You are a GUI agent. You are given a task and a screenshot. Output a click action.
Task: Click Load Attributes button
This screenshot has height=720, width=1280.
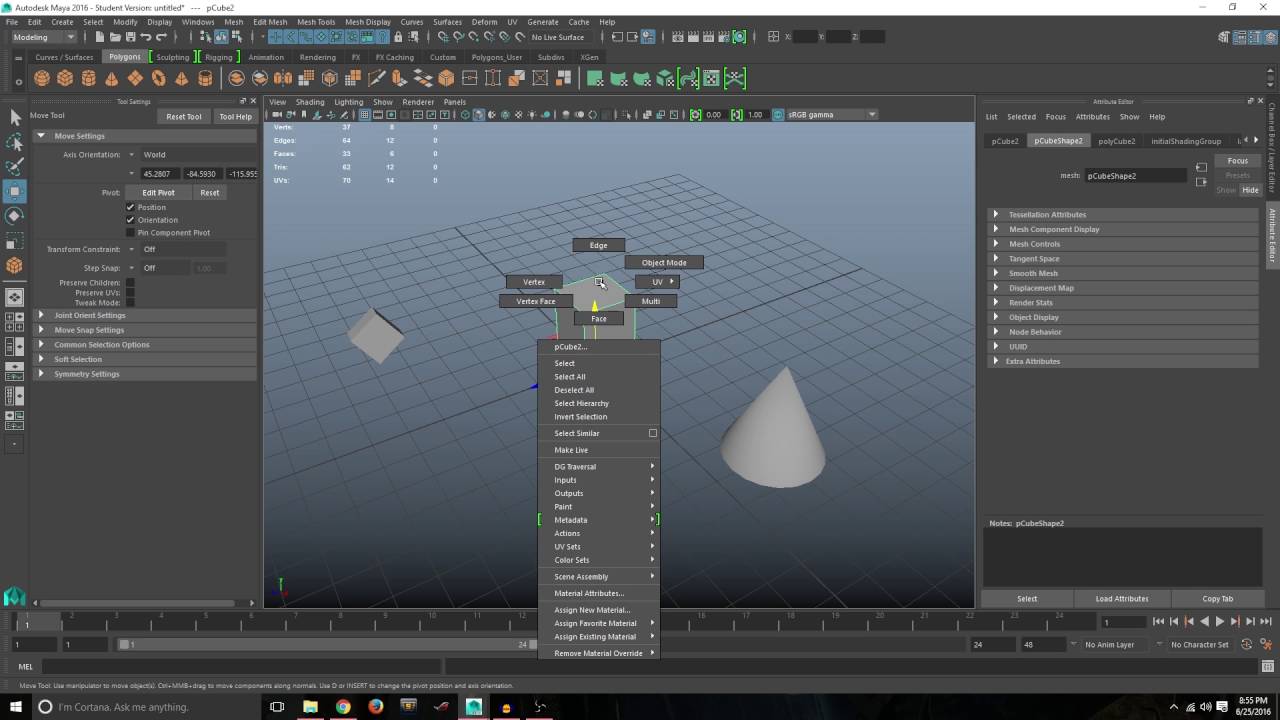(x=1122, y=598)
